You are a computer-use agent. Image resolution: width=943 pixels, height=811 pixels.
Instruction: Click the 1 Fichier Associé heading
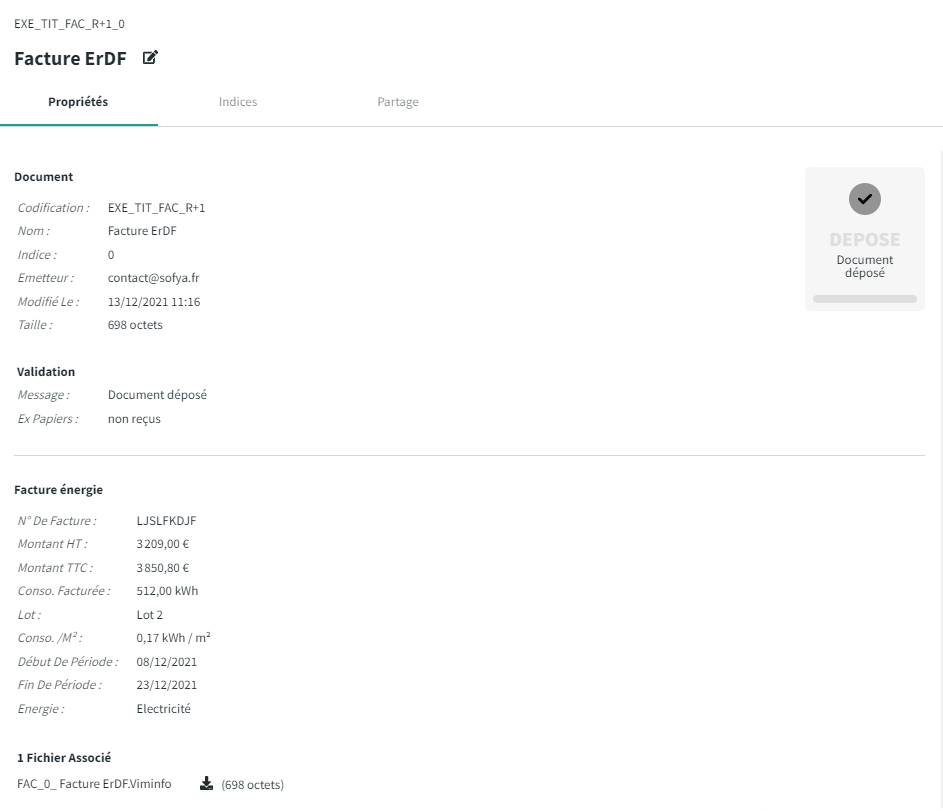tap(64, 758)
